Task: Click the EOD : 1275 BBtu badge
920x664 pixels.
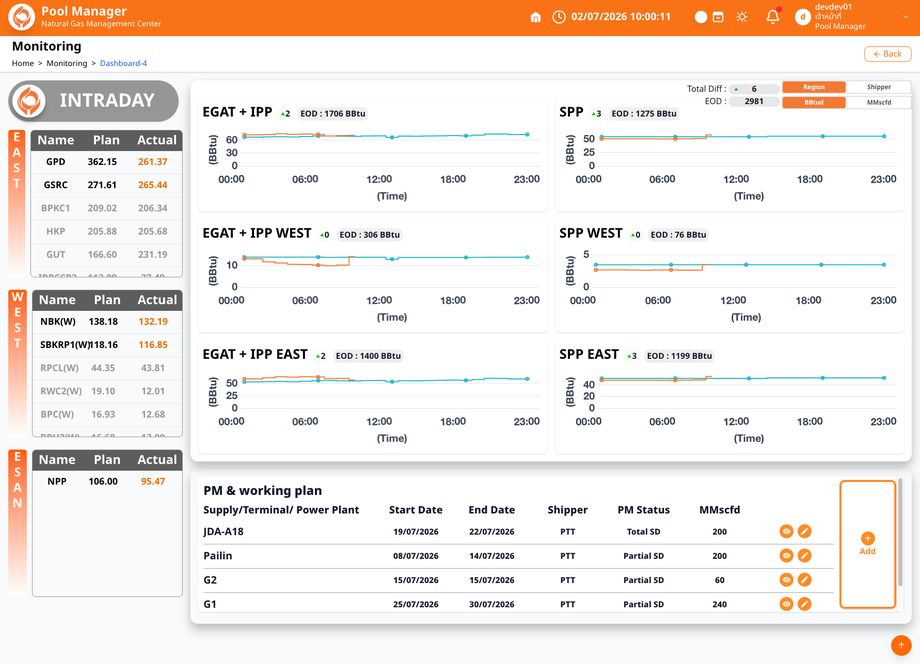Action: tap(644, 114)
